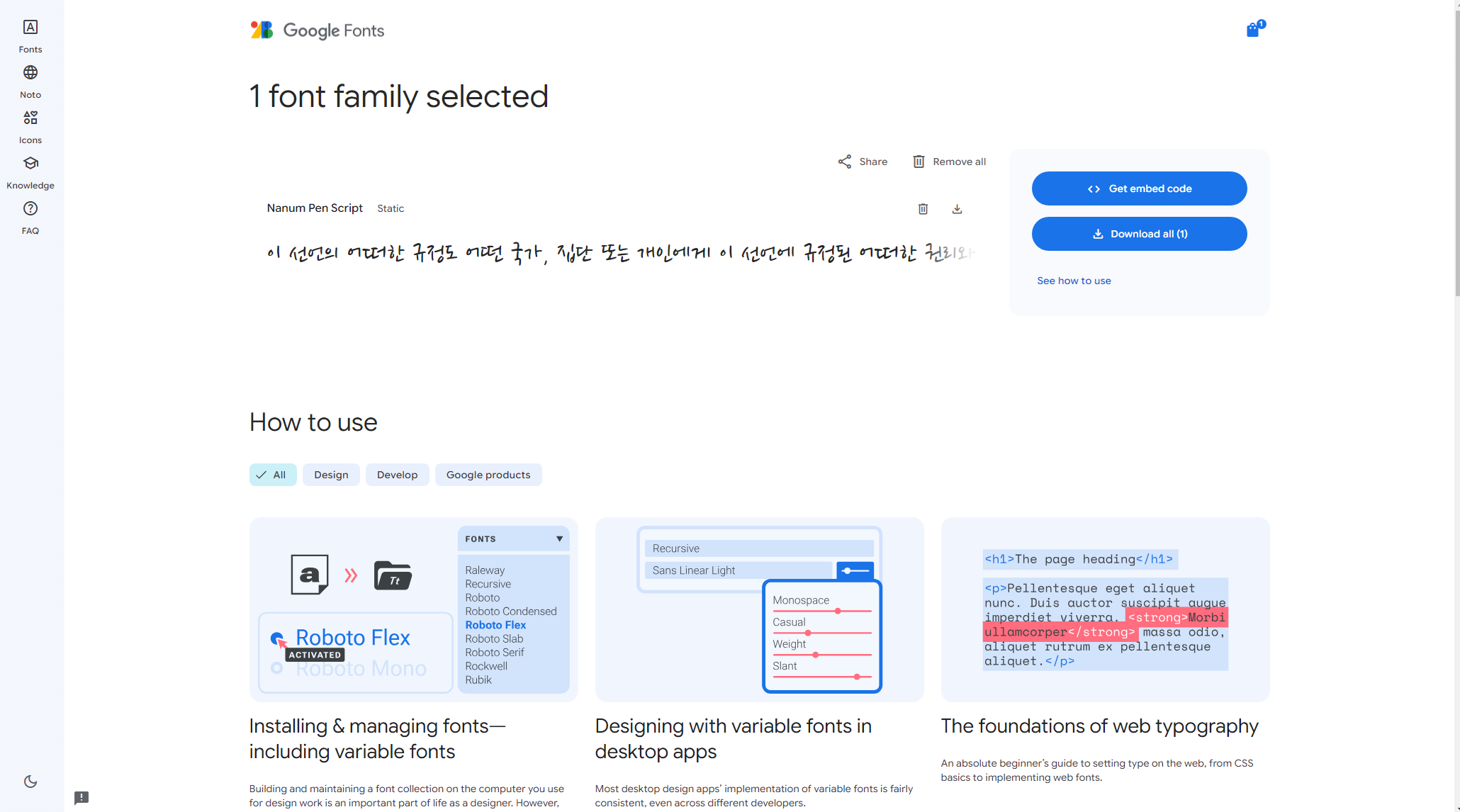Click Share for the selection
Screen dimensions: 1460x812
863,162
